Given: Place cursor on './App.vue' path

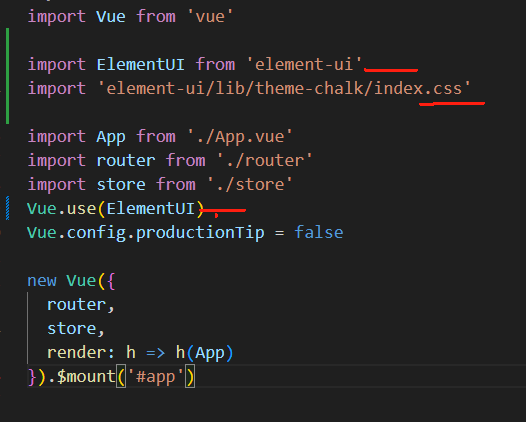Looking at the screenshot, I should point(240,137).
